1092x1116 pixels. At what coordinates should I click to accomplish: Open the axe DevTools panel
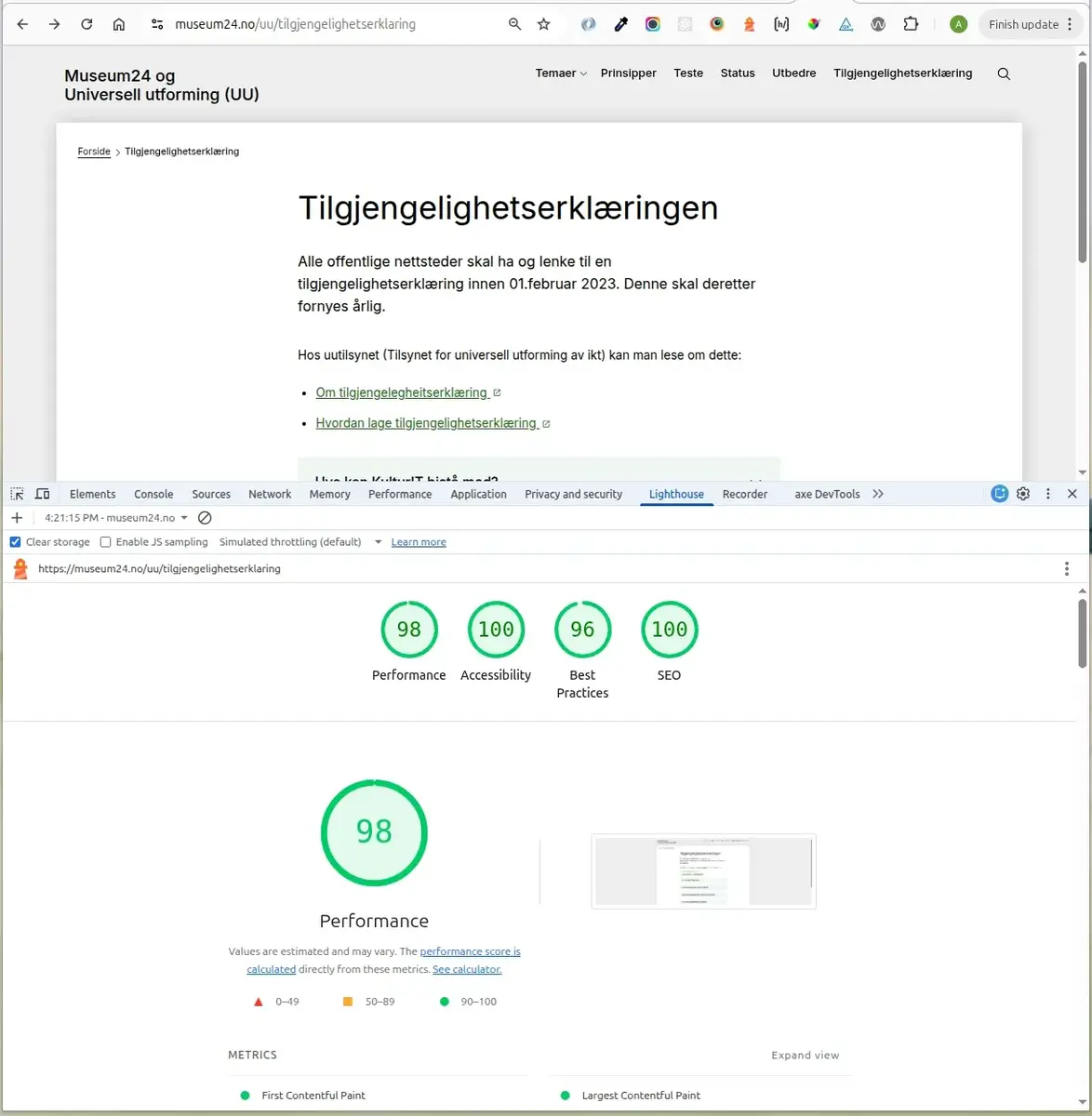(826, 494)
